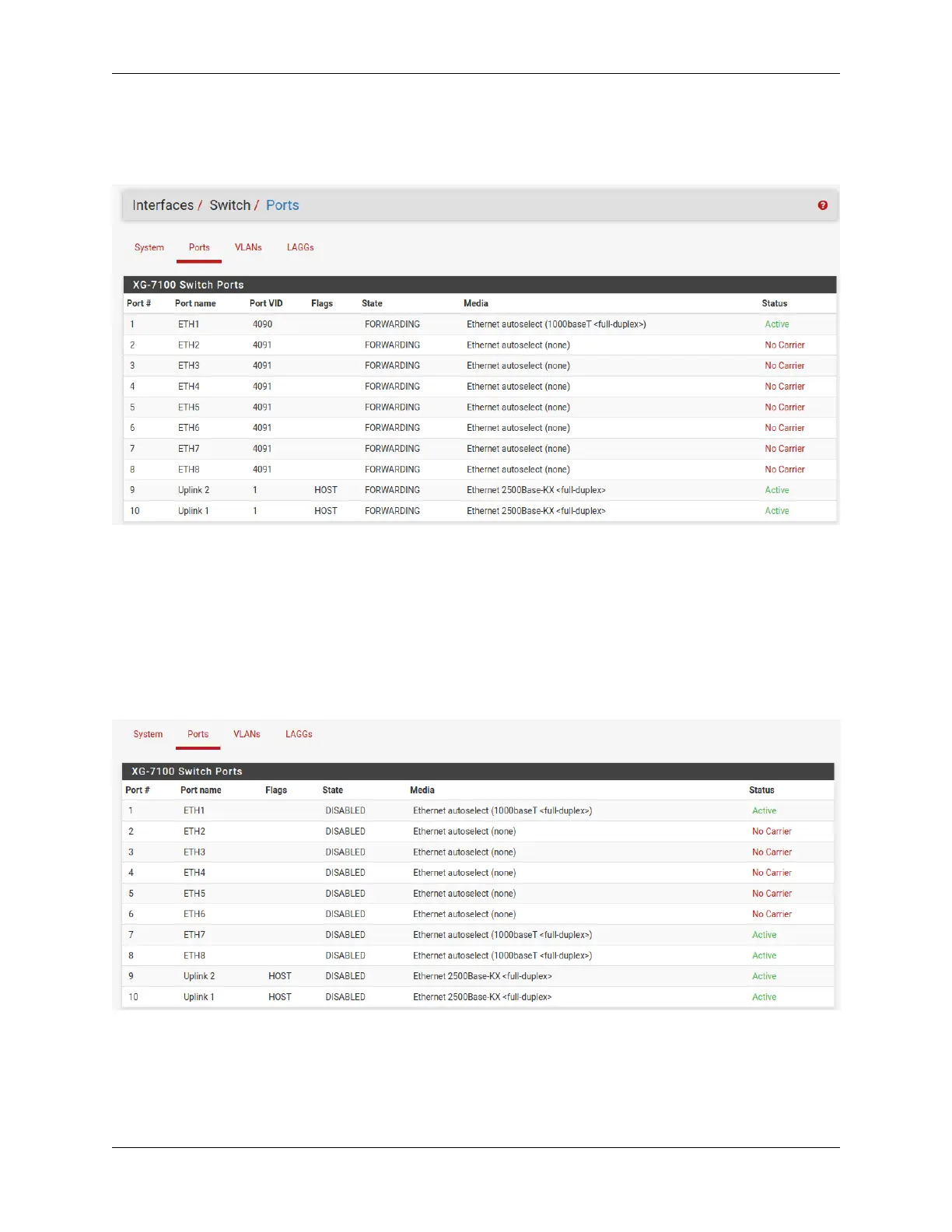Screen dimensions: 952x1232
Task: Click ETH7 row in lower DISABLED table
Action: click(x=478, y=935)
